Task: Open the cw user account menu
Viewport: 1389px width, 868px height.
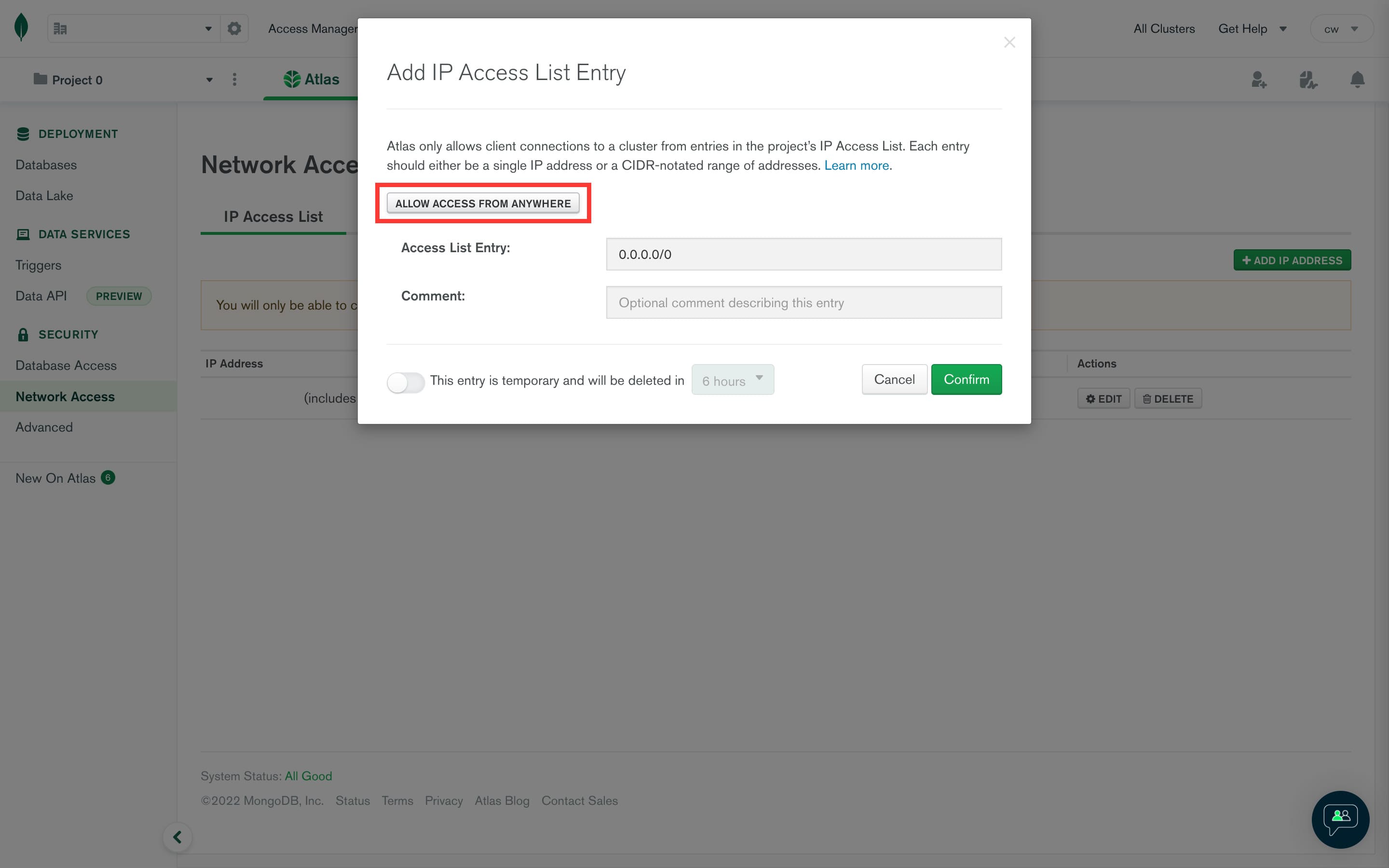Action: tap(1341, 29)
